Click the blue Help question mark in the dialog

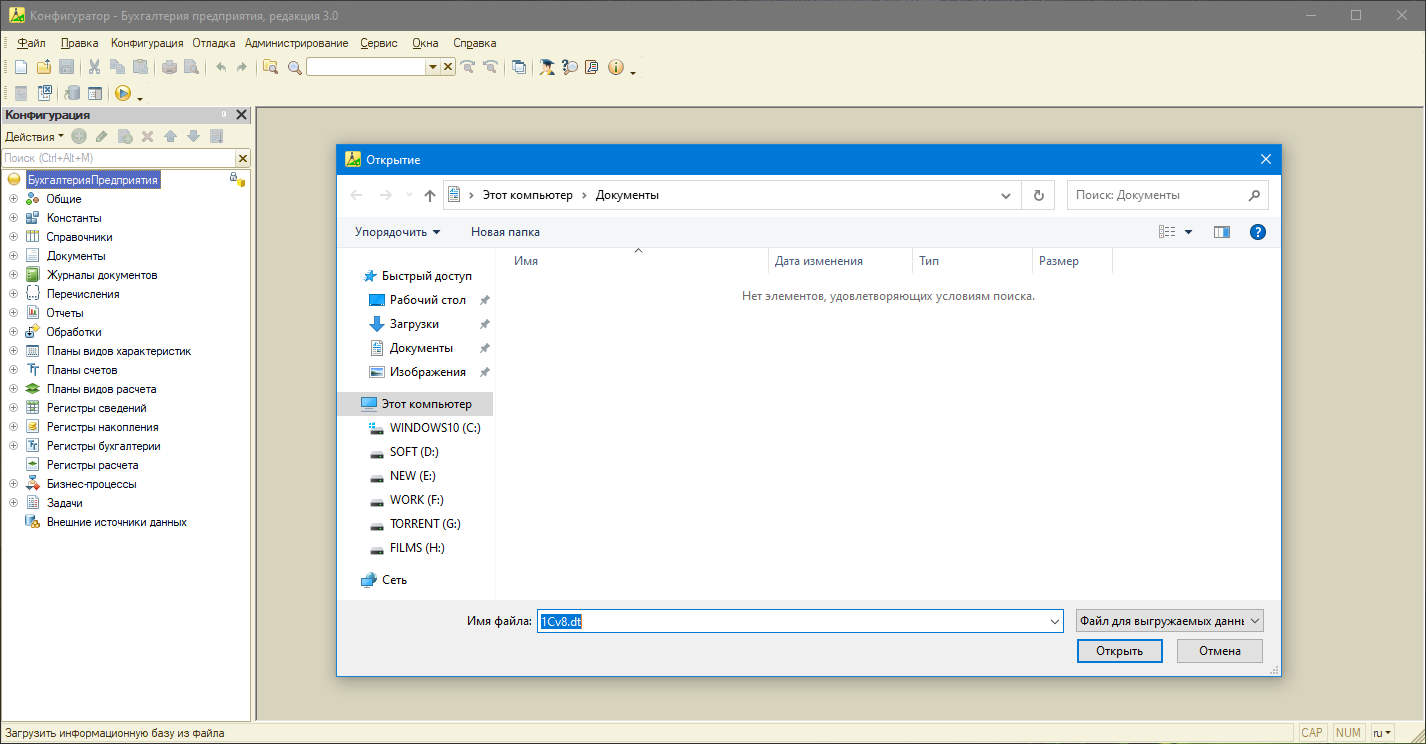(x=1258, y=232)
